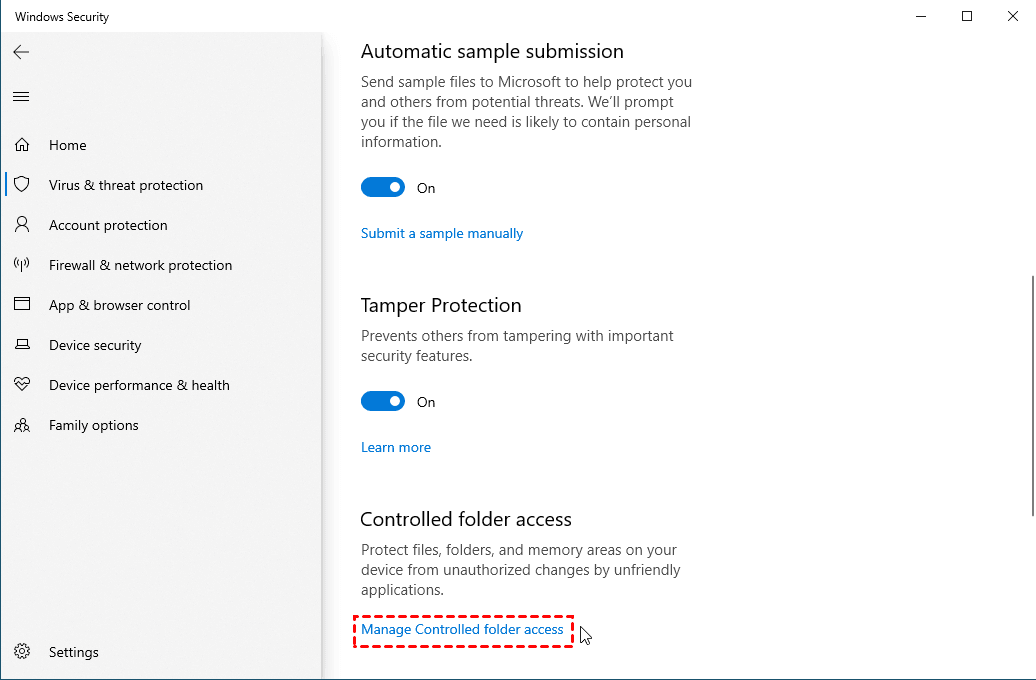Open Manage Controlled folder access link
The image size is (1036, 680).
(462, 630)
